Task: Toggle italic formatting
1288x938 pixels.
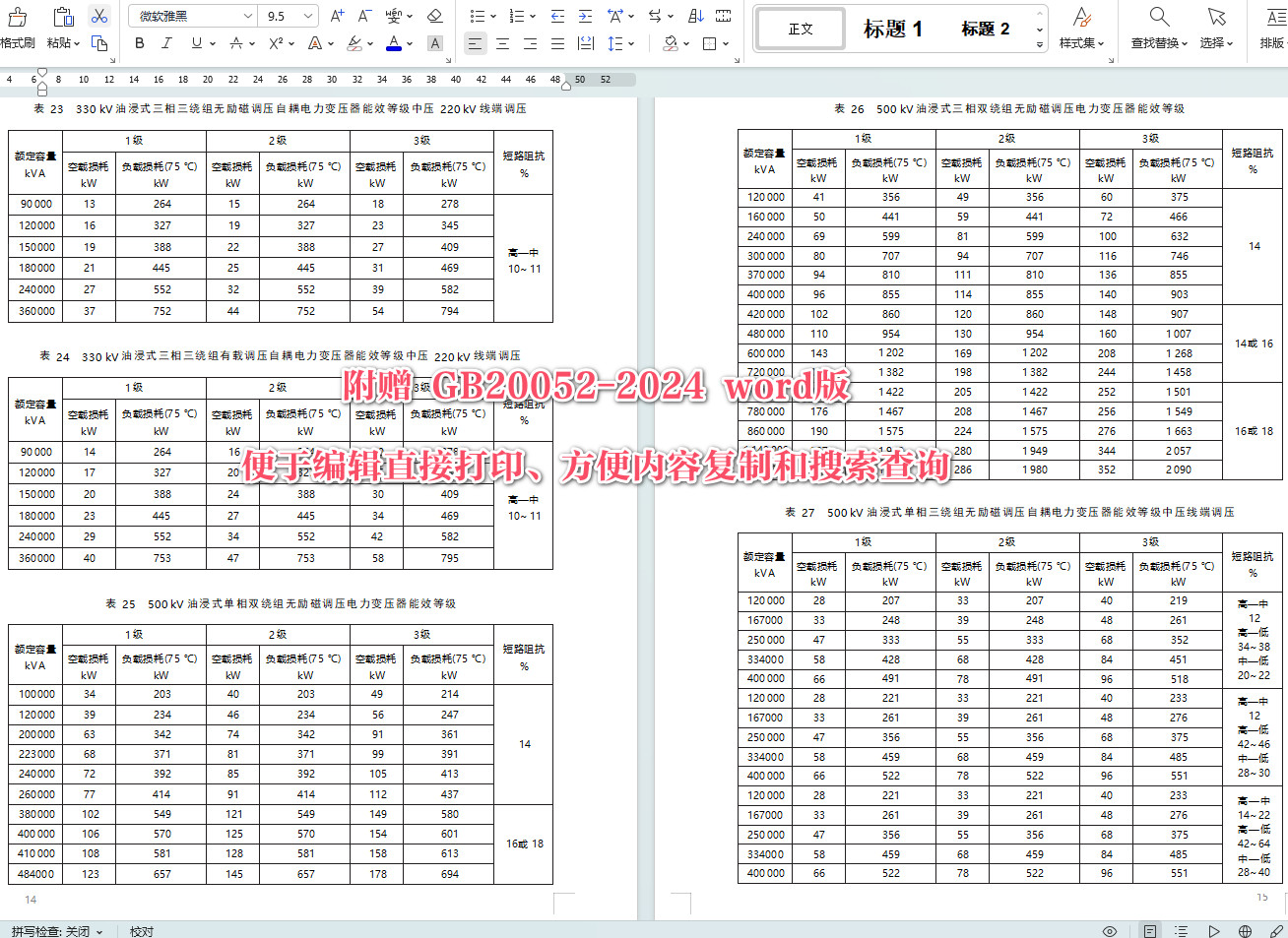Action: 164,43
